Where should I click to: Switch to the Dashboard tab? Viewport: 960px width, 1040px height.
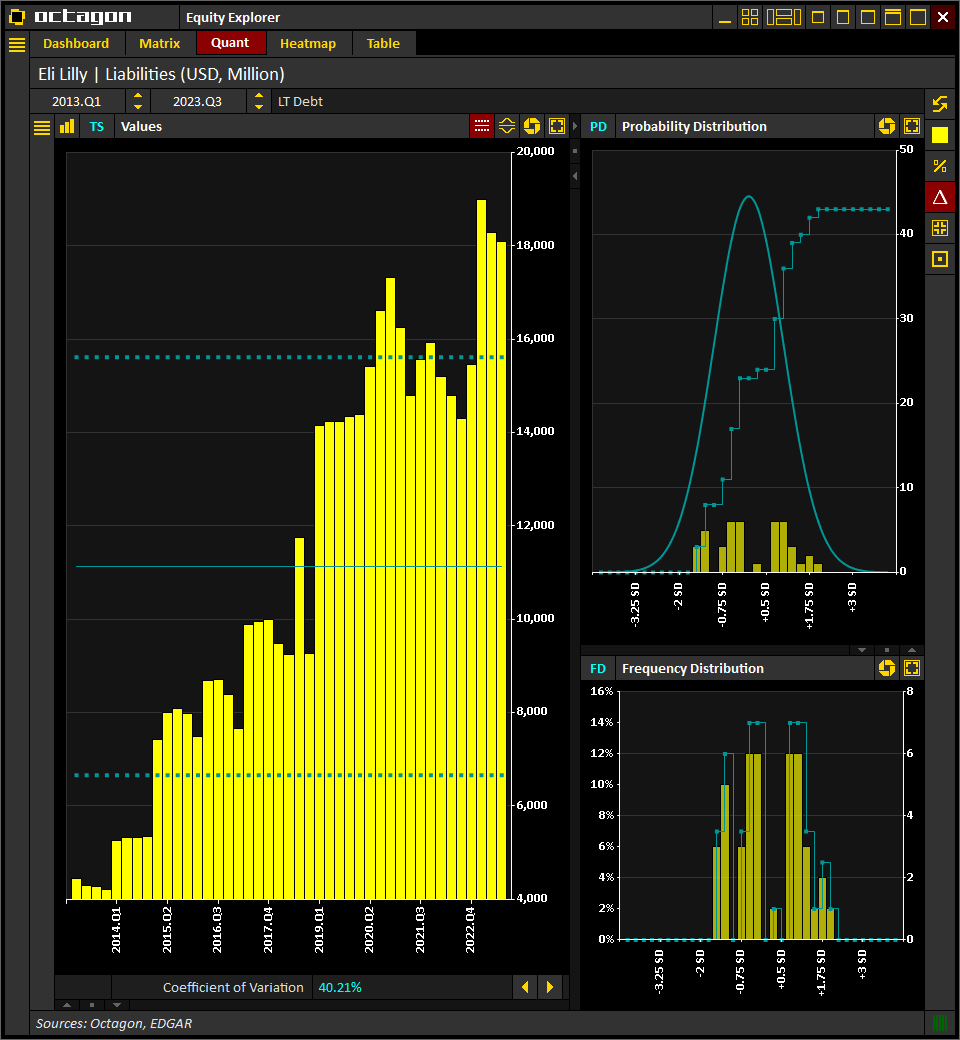tap(76, 44)
